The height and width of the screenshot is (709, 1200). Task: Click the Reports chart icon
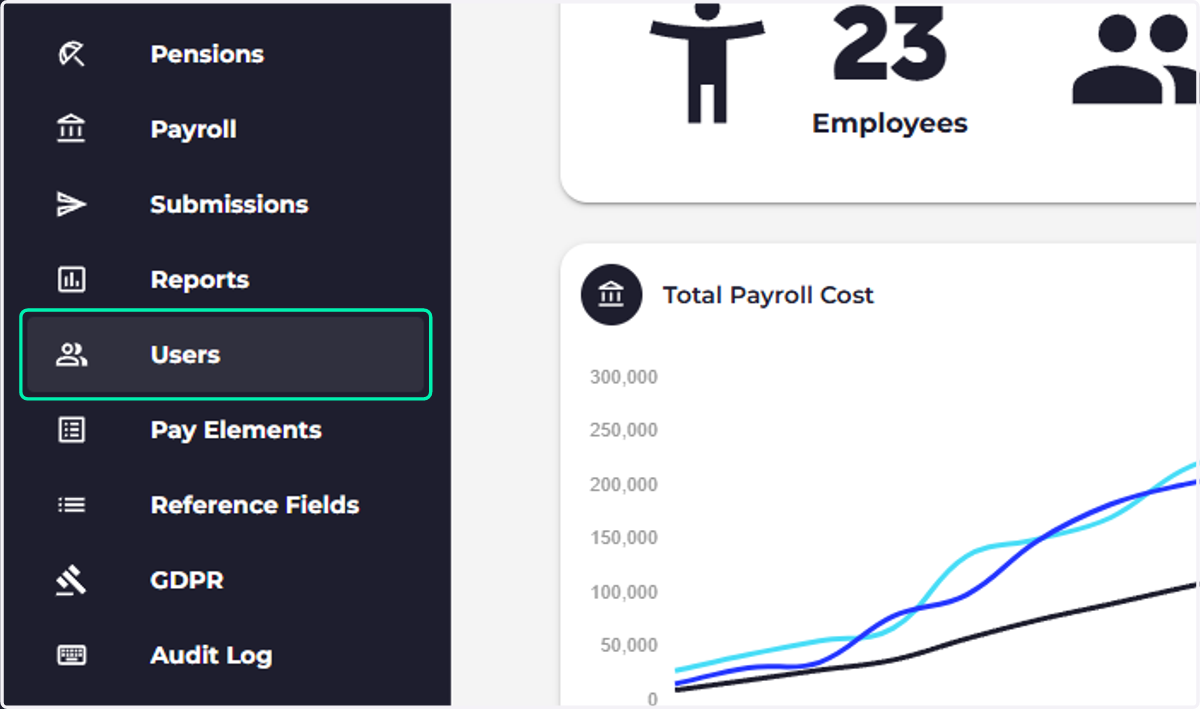point(72,279)
